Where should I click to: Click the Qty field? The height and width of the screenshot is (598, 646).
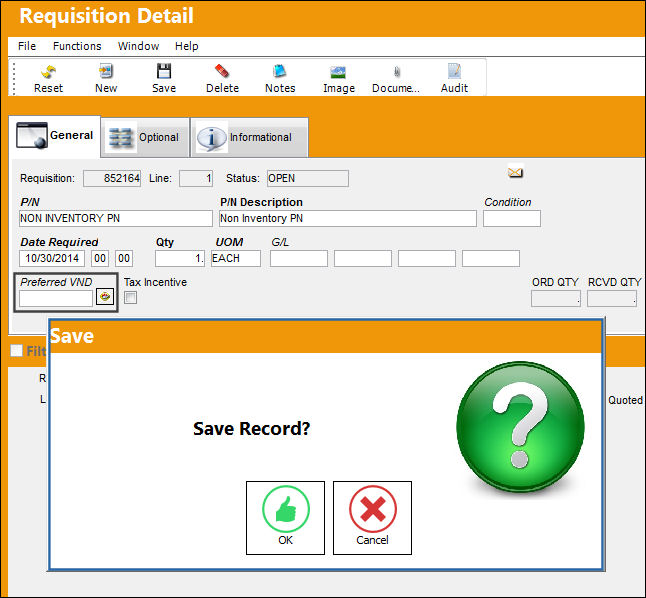point(180,258)
